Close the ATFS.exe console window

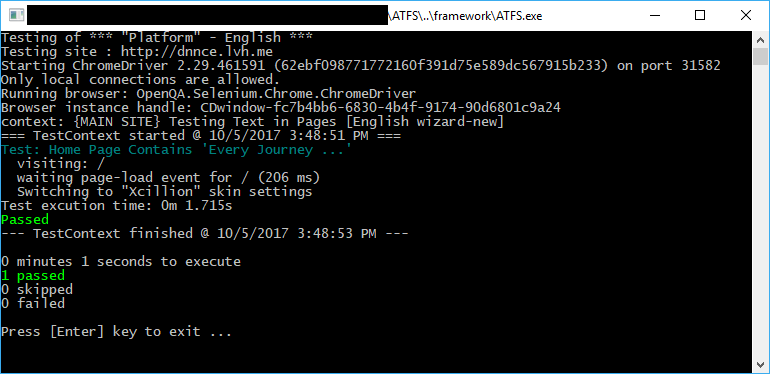(x=745, y=15)
